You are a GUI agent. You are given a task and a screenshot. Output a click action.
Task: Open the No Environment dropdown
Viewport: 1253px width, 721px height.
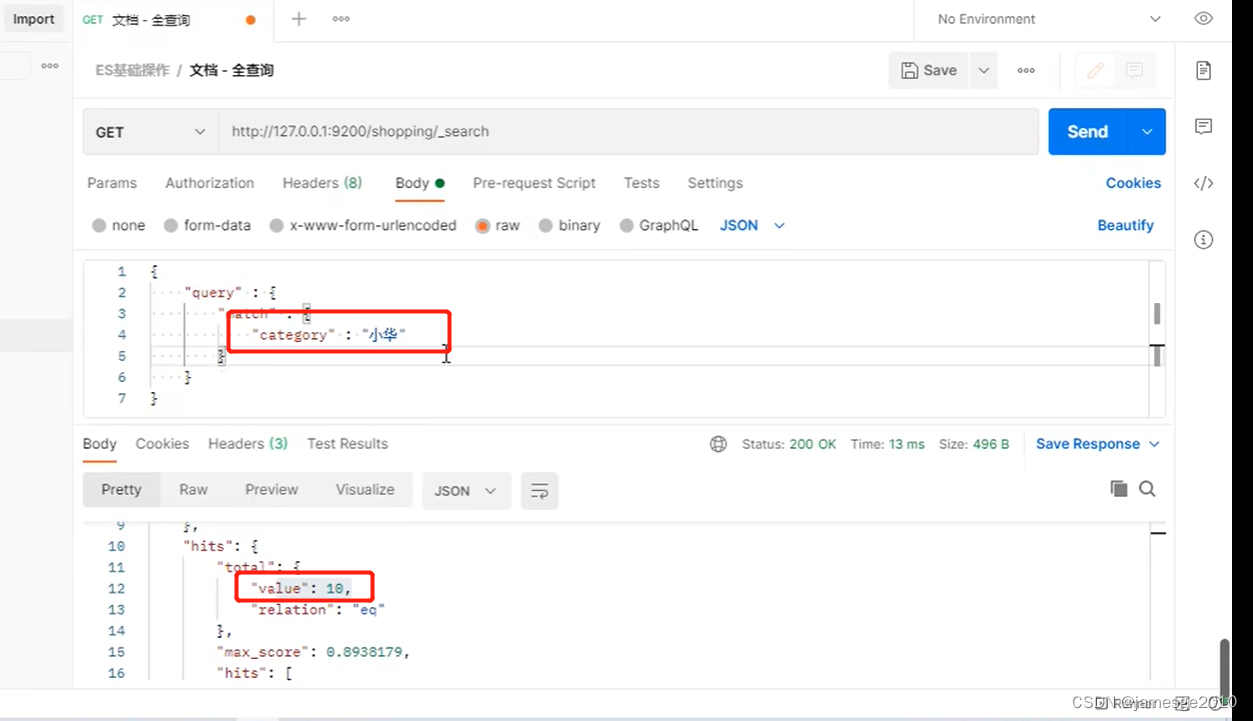point(1048,19)
